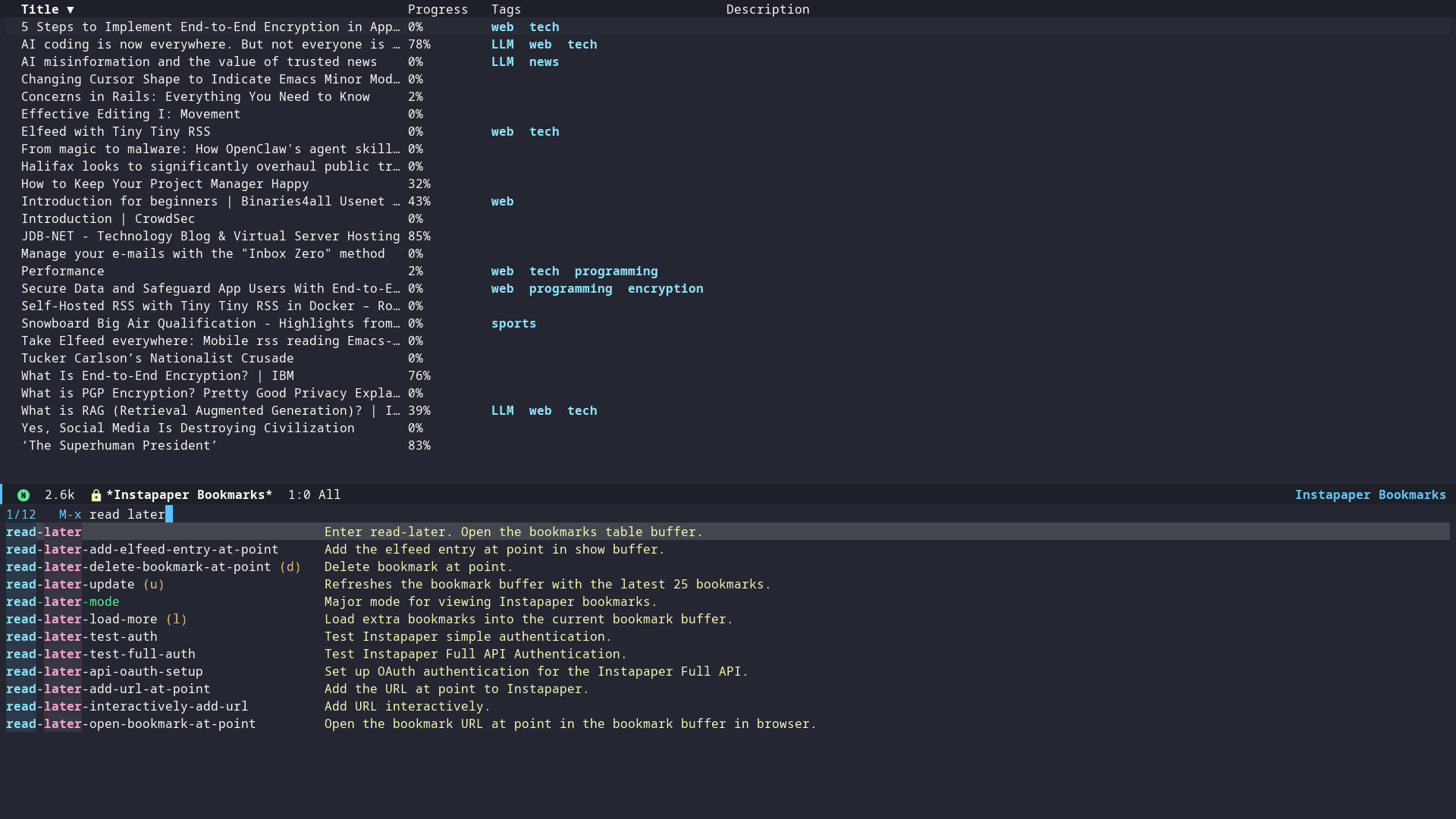The width and height of the screenshot is (1456, 819).
Task: Open 'What Is End-to-End Encryption? | IBM' bookmark
Action: [158, 376]
